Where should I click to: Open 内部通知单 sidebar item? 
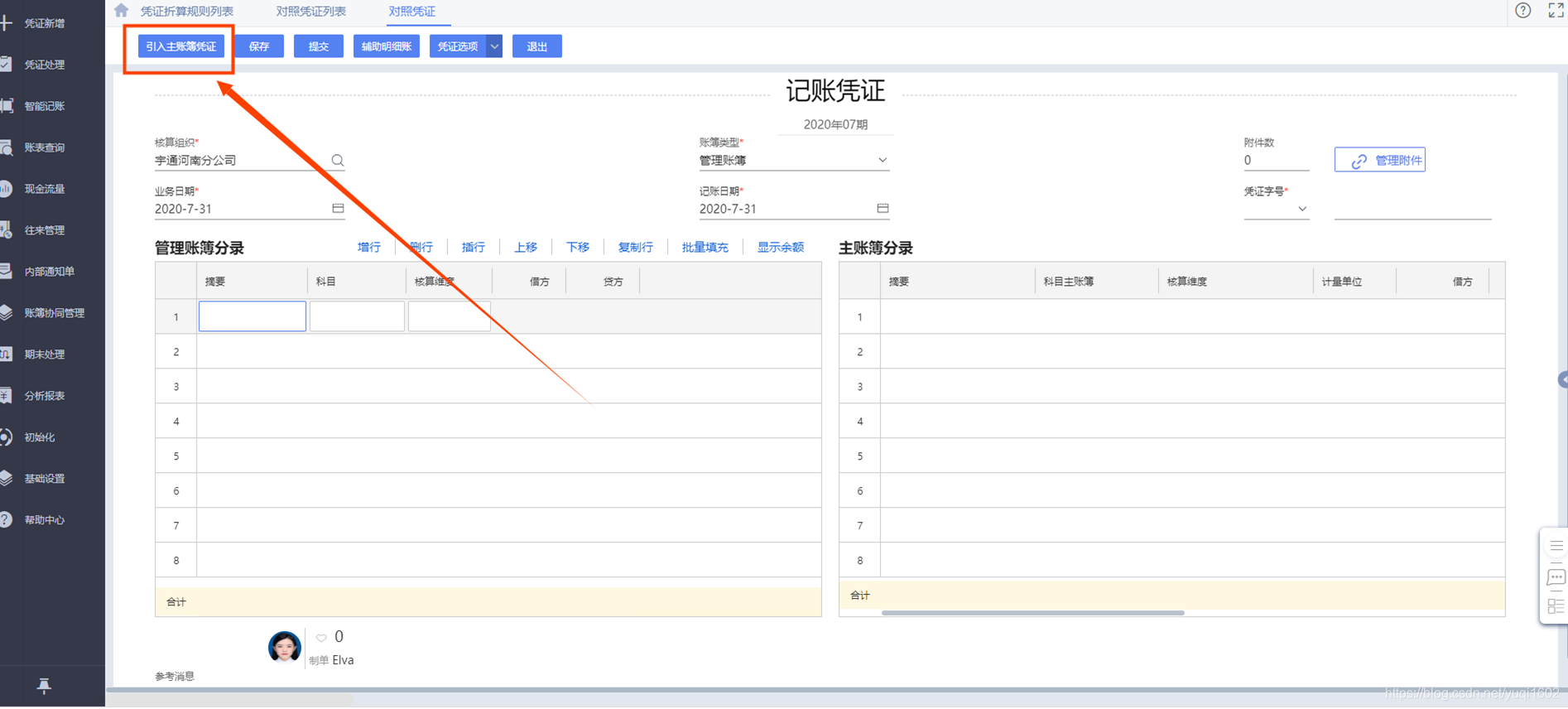click(50, 272)
